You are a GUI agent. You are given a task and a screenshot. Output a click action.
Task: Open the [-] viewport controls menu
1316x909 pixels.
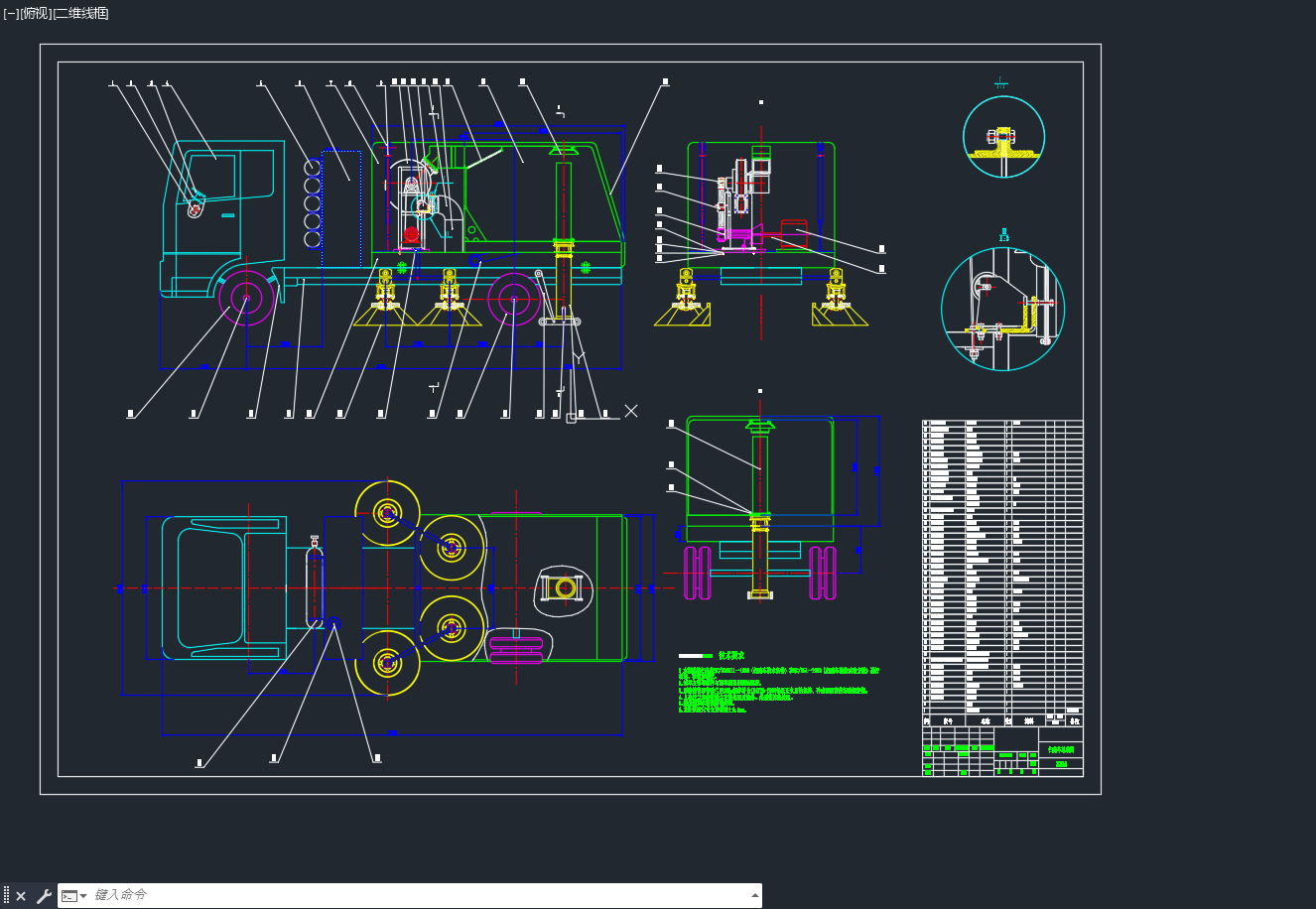click(x=11, y=14)
